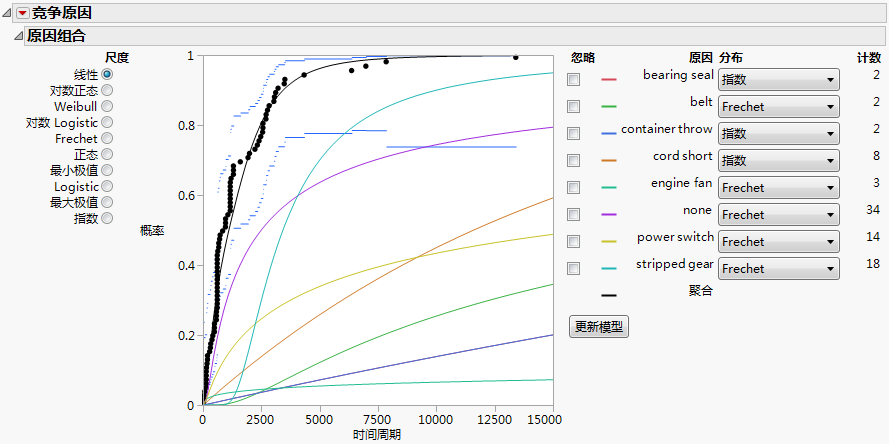
Task: Collapse the 竞争原因 outline section
Action: (7, 12)
